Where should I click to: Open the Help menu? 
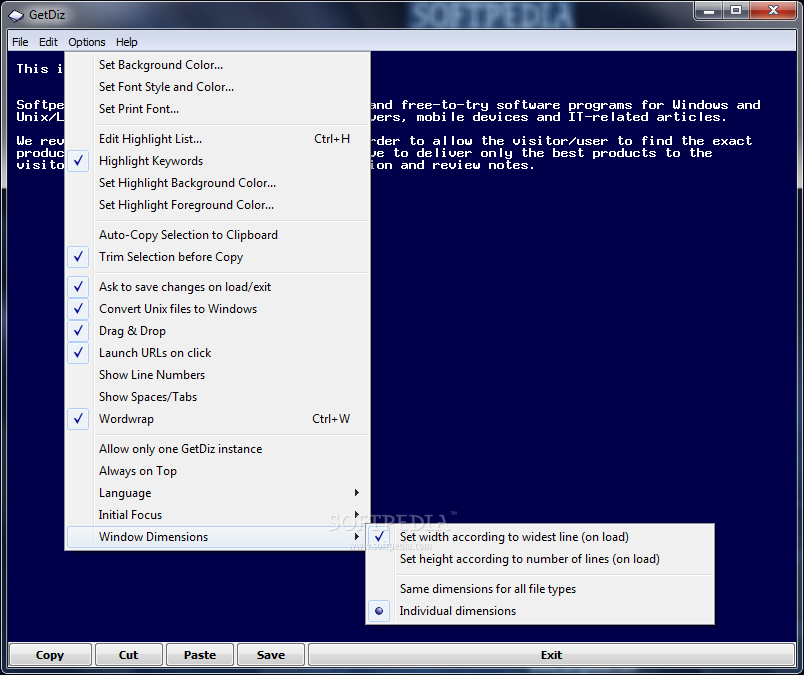127,42
